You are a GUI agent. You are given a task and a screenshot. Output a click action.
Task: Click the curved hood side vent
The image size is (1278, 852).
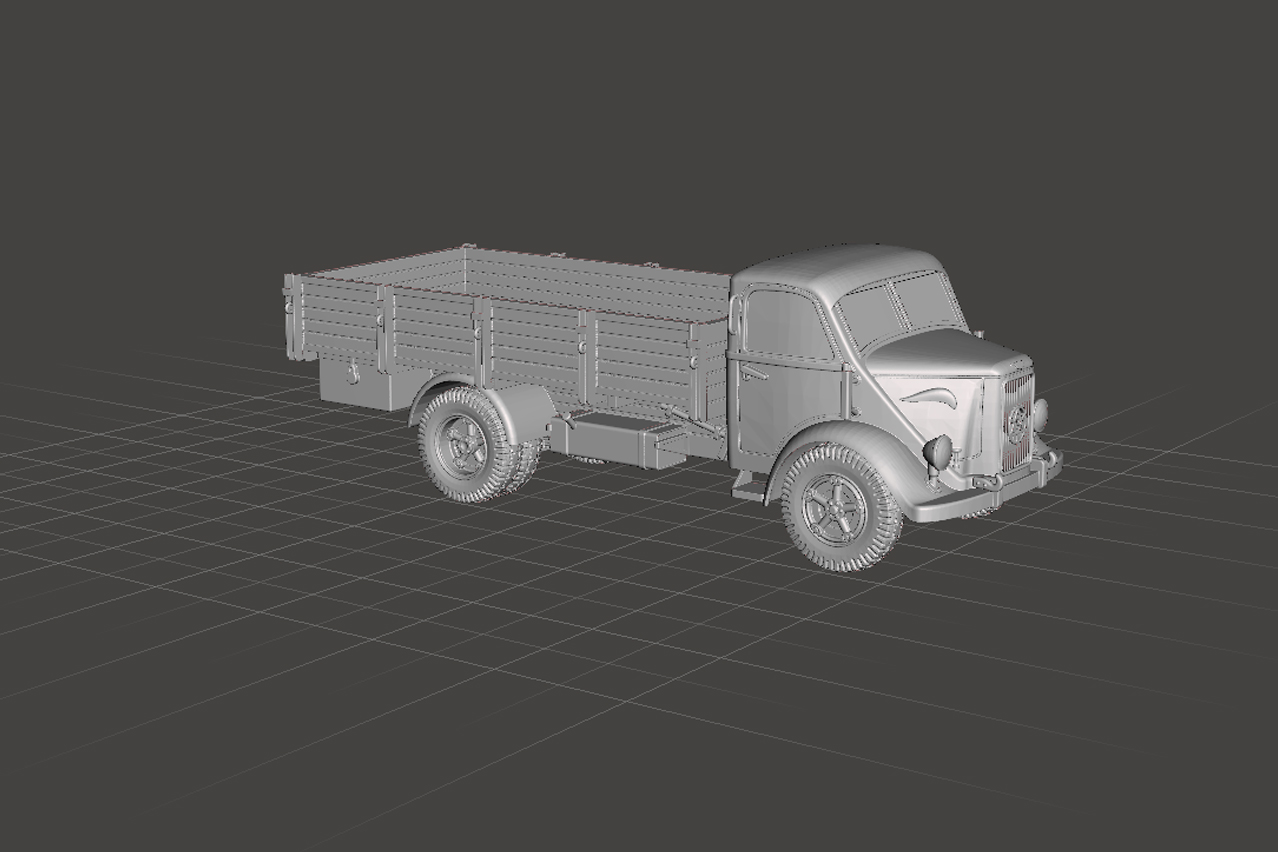(930, 396)
